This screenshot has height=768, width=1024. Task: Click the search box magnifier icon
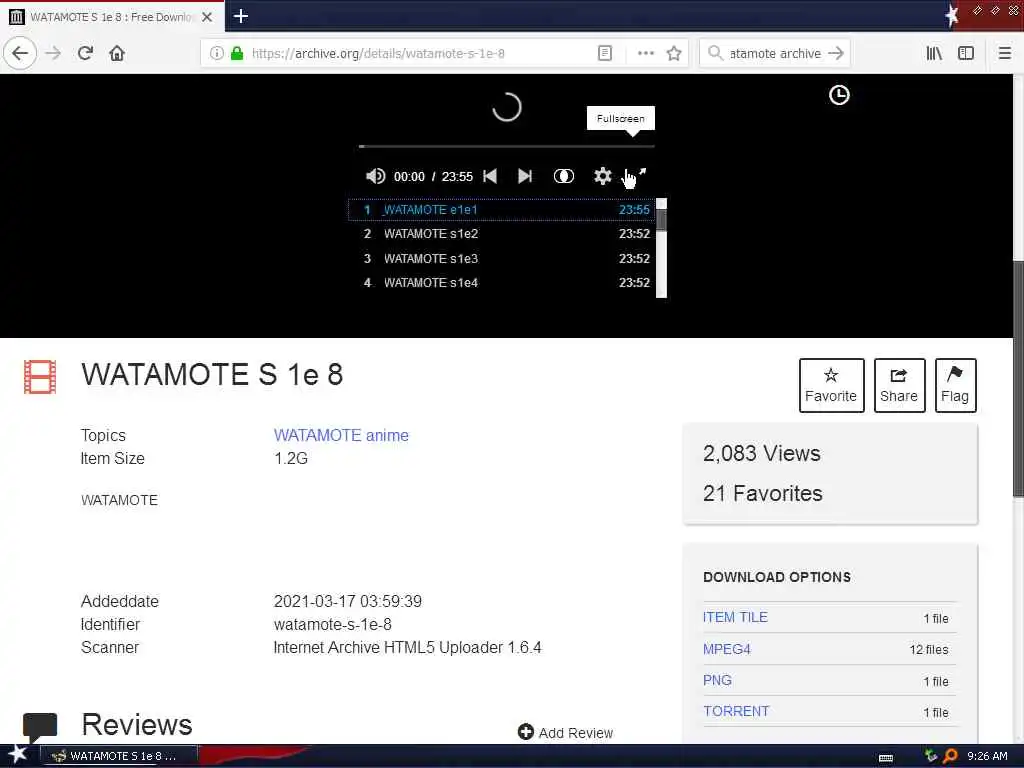pyautogui.click(x=715, y=54)
